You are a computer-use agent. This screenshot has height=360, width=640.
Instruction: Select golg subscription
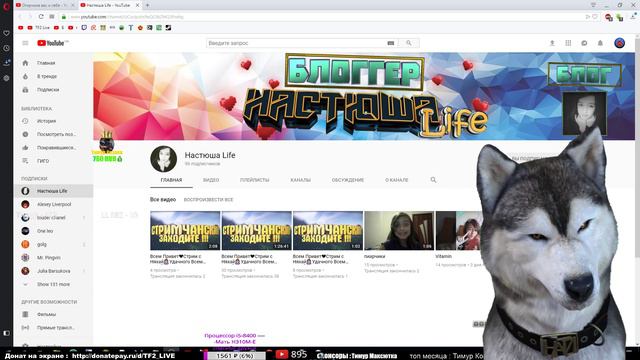53,244
